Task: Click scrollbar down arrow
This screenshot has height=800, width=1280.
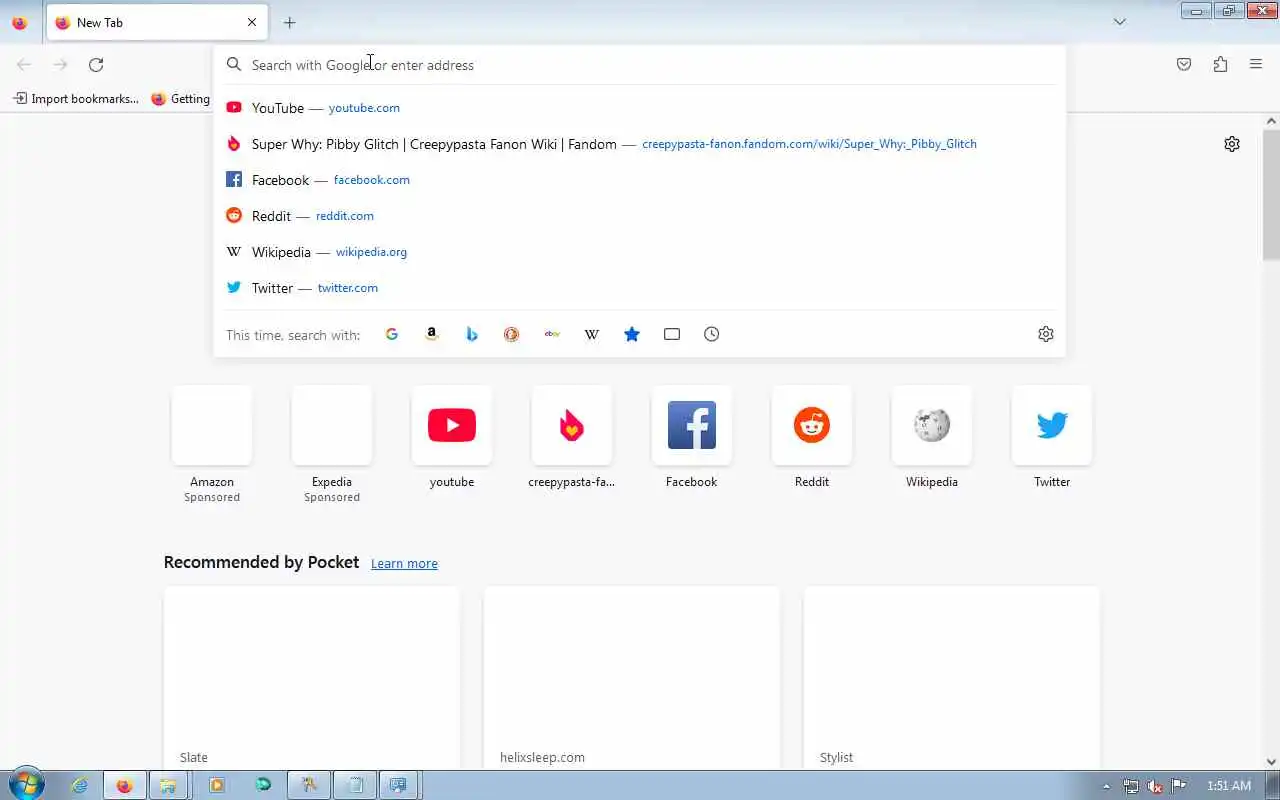Action: tap(1271, 762)
